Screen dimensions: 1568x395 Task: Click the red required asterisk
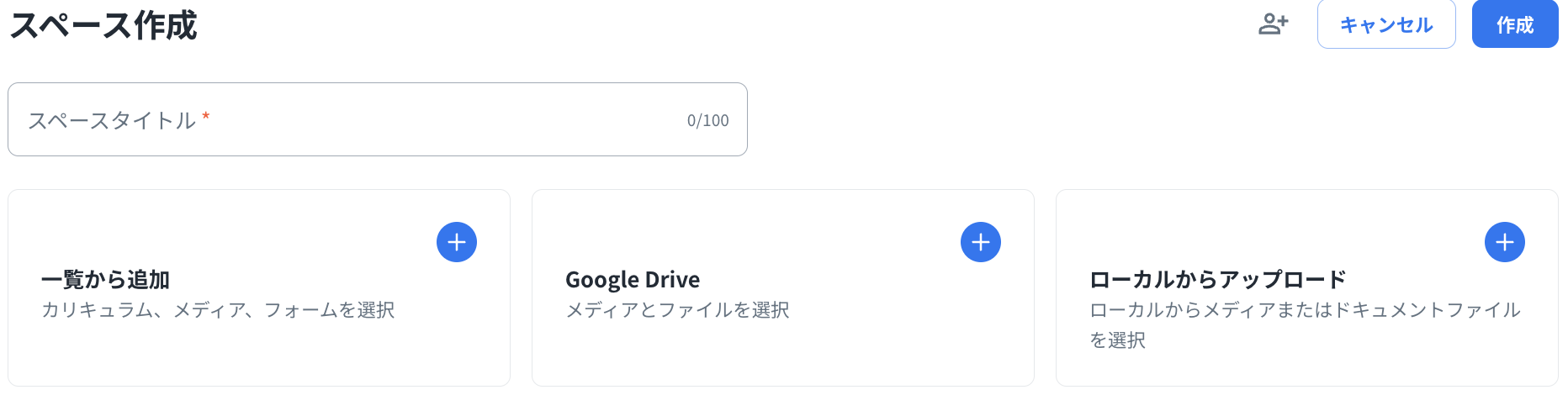206,116
